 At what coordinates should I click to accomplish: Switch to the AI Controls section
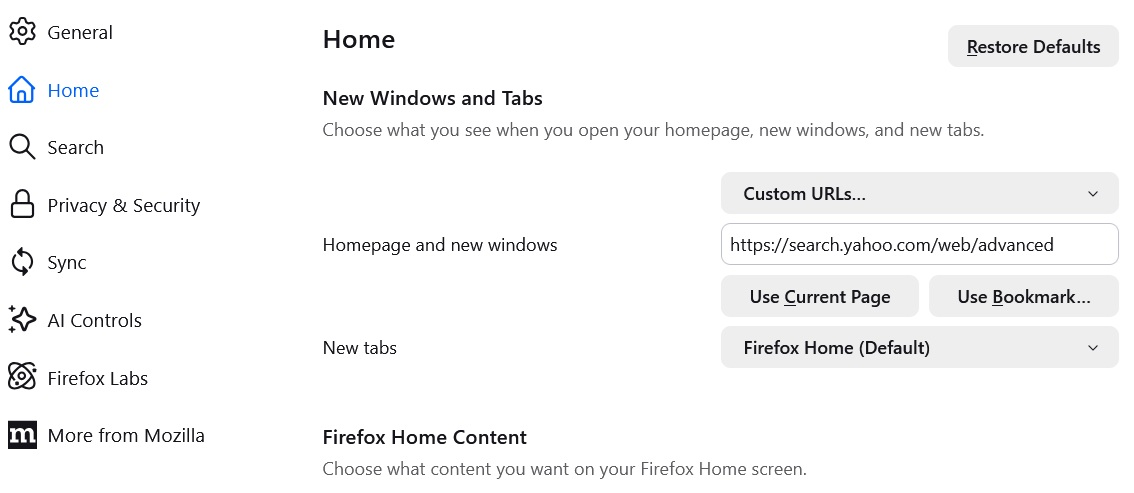point(95,320)
